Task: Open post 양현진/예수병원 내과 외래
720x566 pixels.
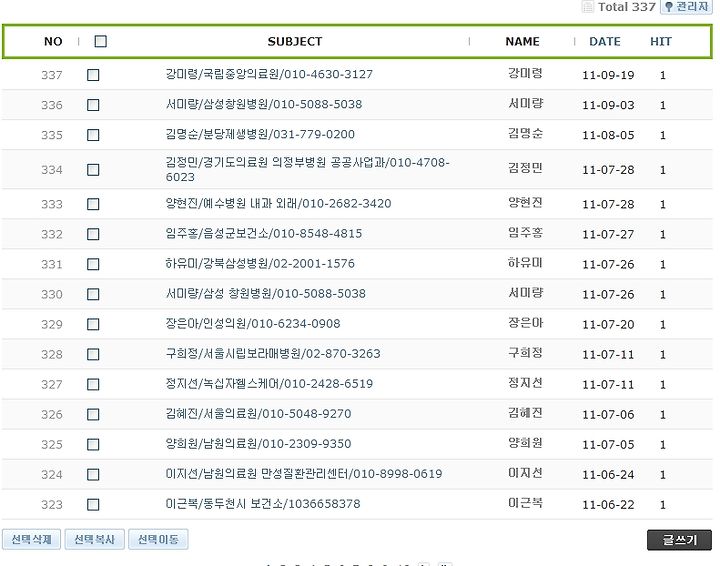Action: pyautogui.click(x=278, y=203)
